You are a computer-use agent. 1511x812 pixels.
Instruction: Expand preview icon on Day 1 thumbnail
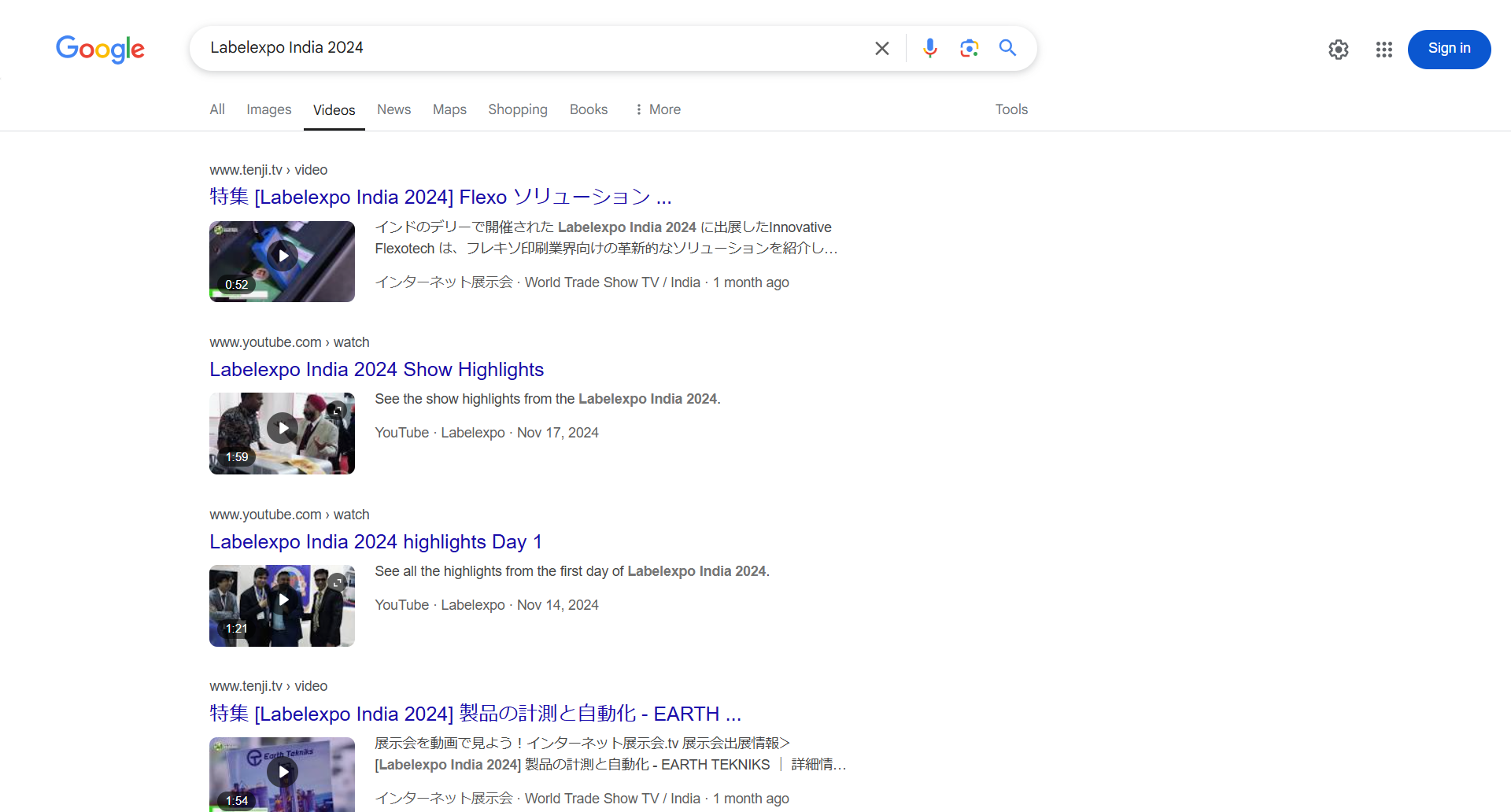pos(337,582)
